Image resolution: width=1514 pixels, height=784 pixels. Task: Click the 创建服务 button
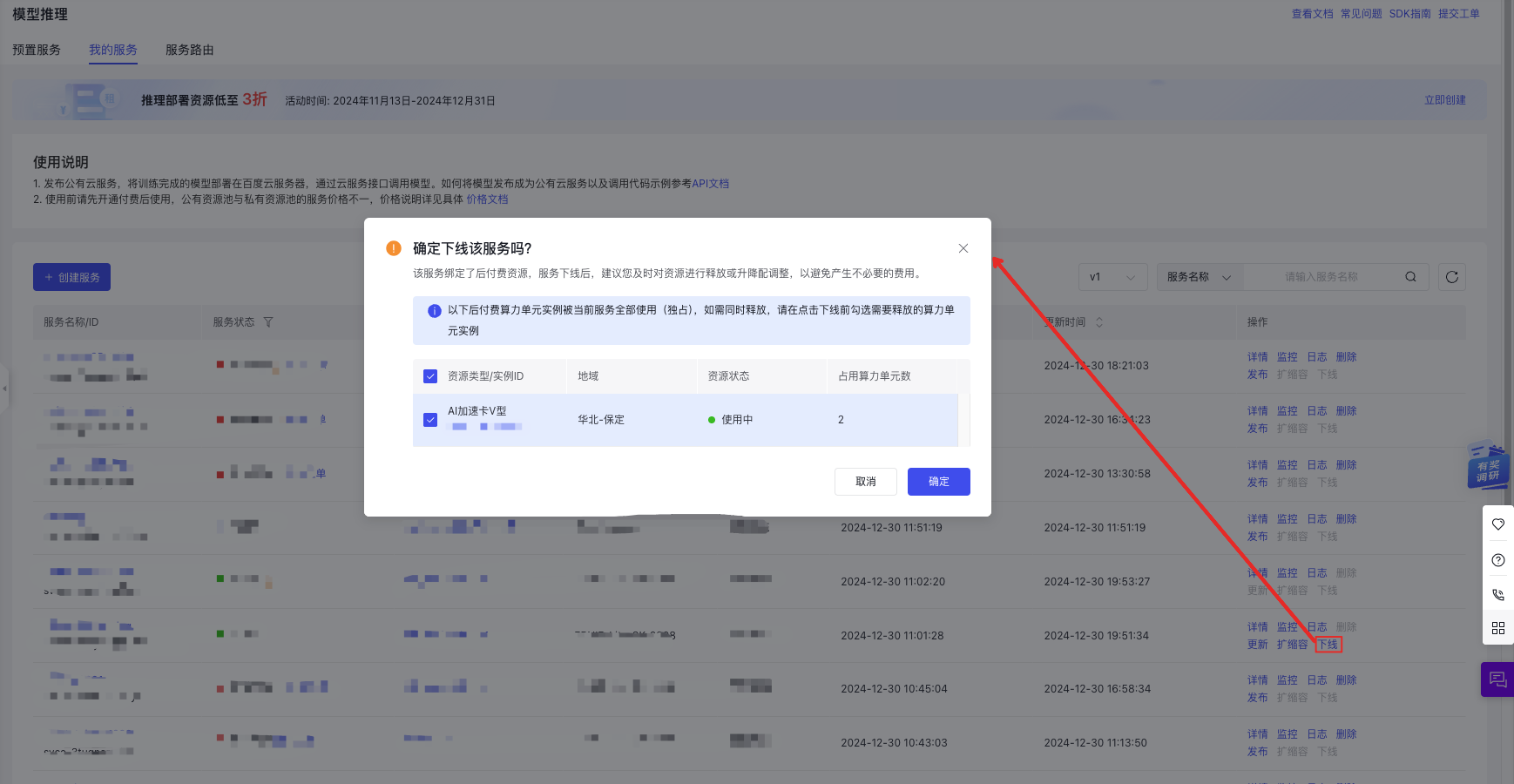pyautogui.click(x=71, y=277)
